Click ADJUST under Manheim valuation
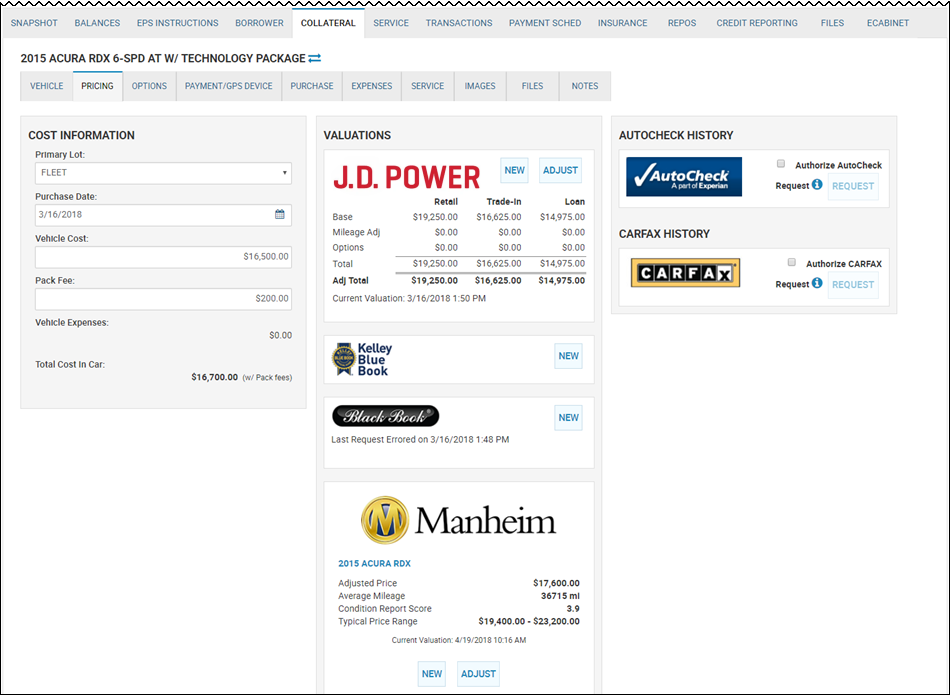Image resolution: width=950 pixels, height=695 pixels. click(x=478, y=674)
